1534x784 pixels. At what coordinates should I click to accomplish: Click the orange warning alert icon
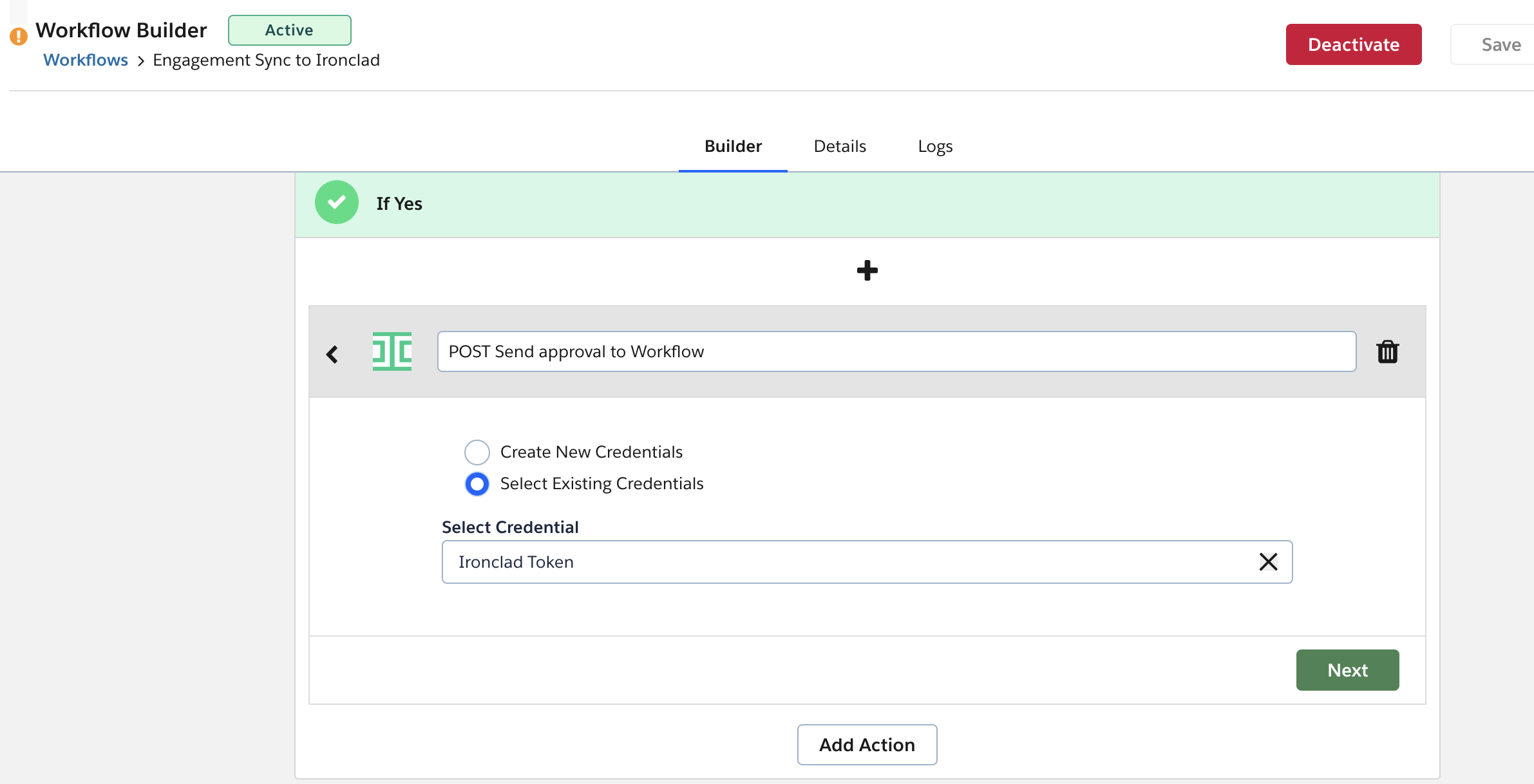coord(19,37)
